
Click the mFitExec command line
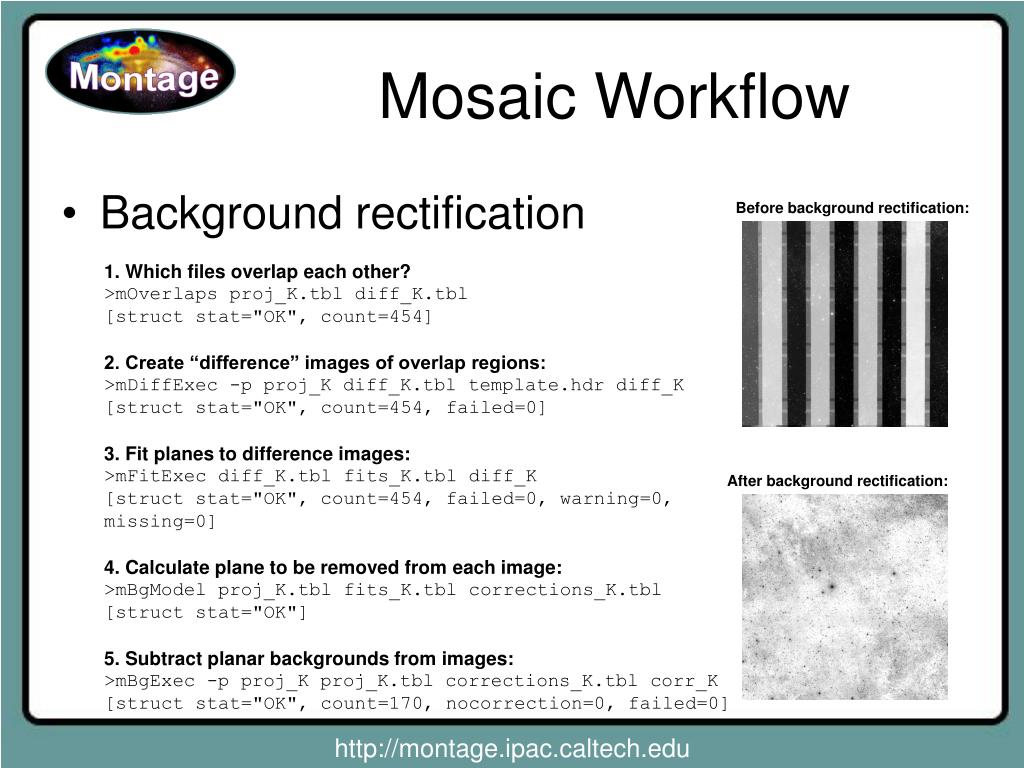(320, 476)
